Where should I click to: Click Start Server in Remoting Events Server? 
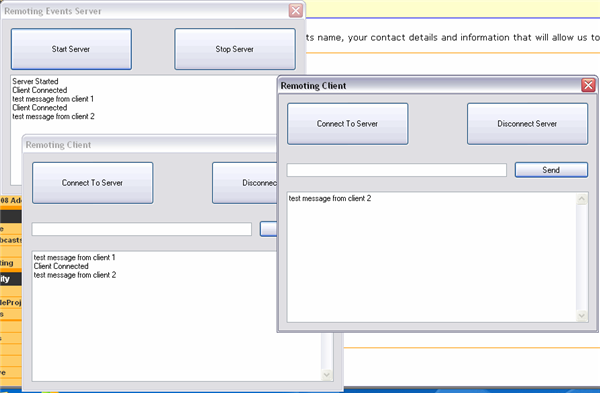72,49
